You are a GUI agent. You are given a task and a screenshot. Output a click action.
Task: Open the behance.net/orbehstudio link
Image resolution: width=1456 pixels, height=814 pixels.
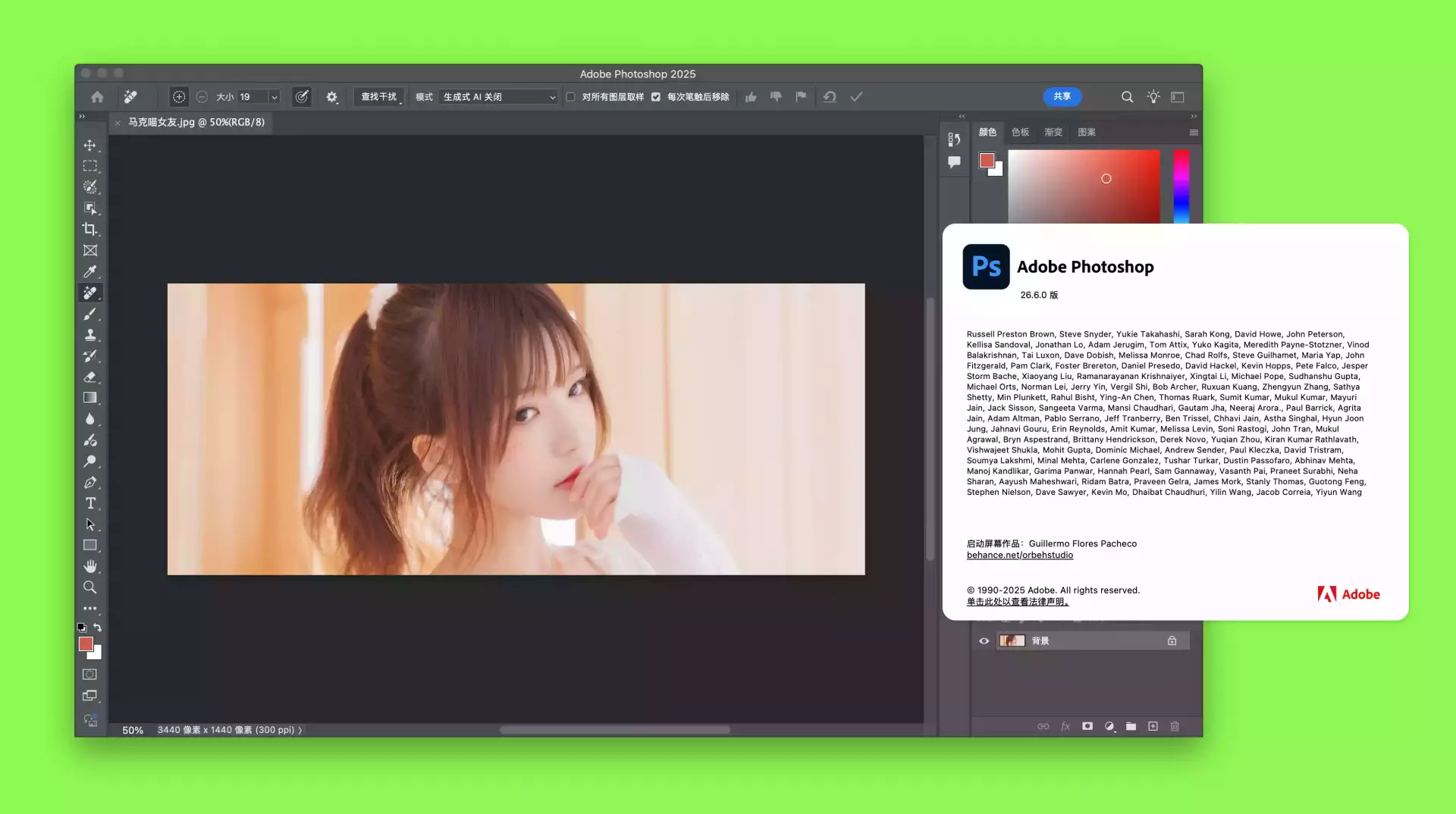pyautogui.click(x=1019, y=556)
